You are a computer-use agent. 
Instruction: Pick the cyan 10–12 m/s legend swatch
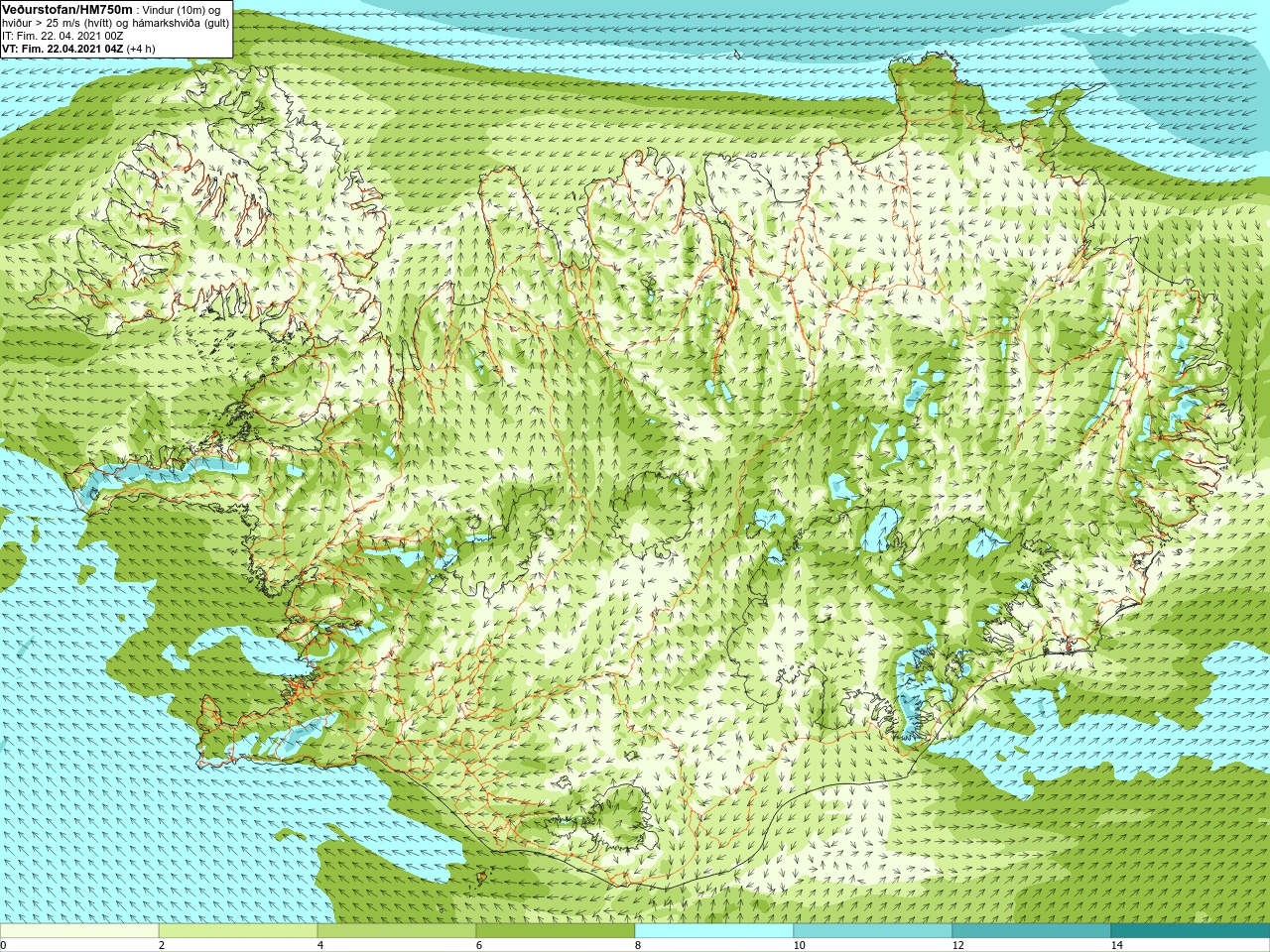(x=873, y=931)
